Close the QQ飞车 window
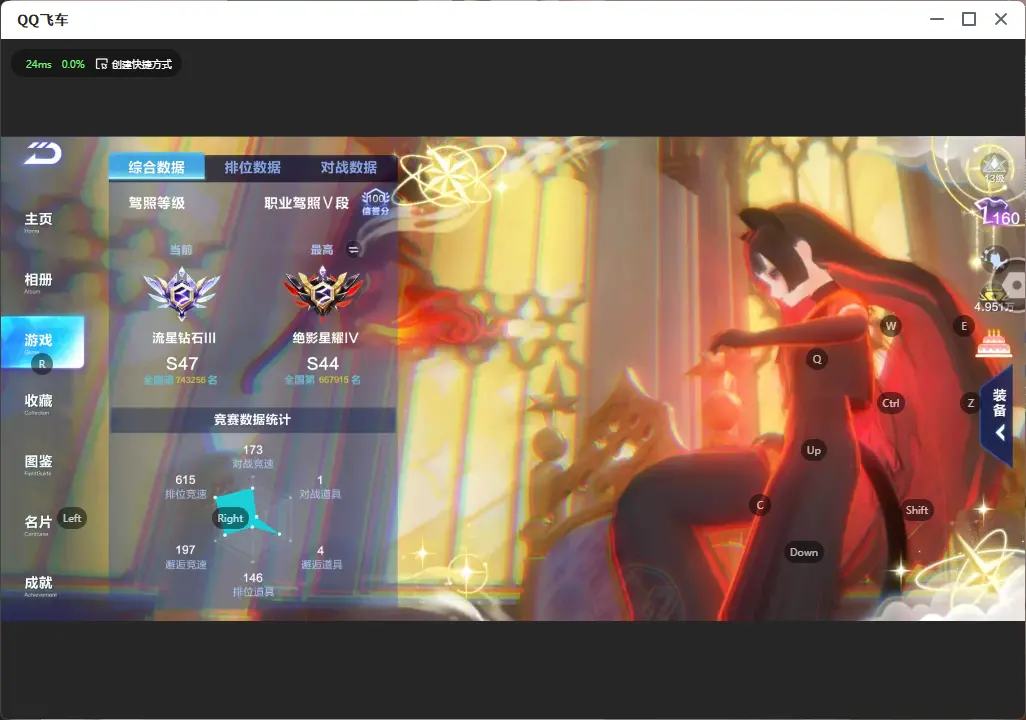 click(x=1001, y=20)
